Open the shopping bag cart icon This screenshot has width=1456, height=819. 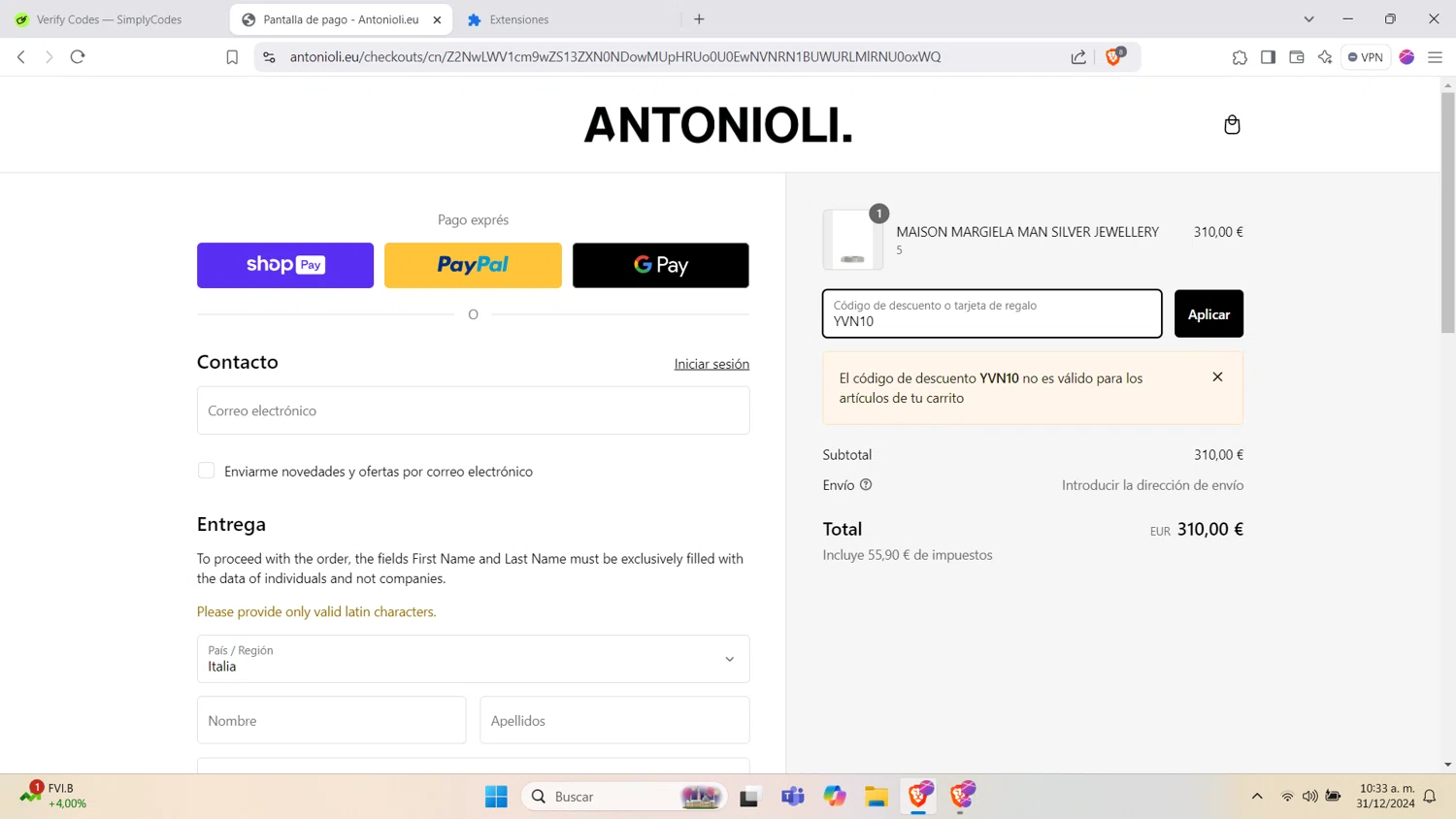(x=1232, y=124)
